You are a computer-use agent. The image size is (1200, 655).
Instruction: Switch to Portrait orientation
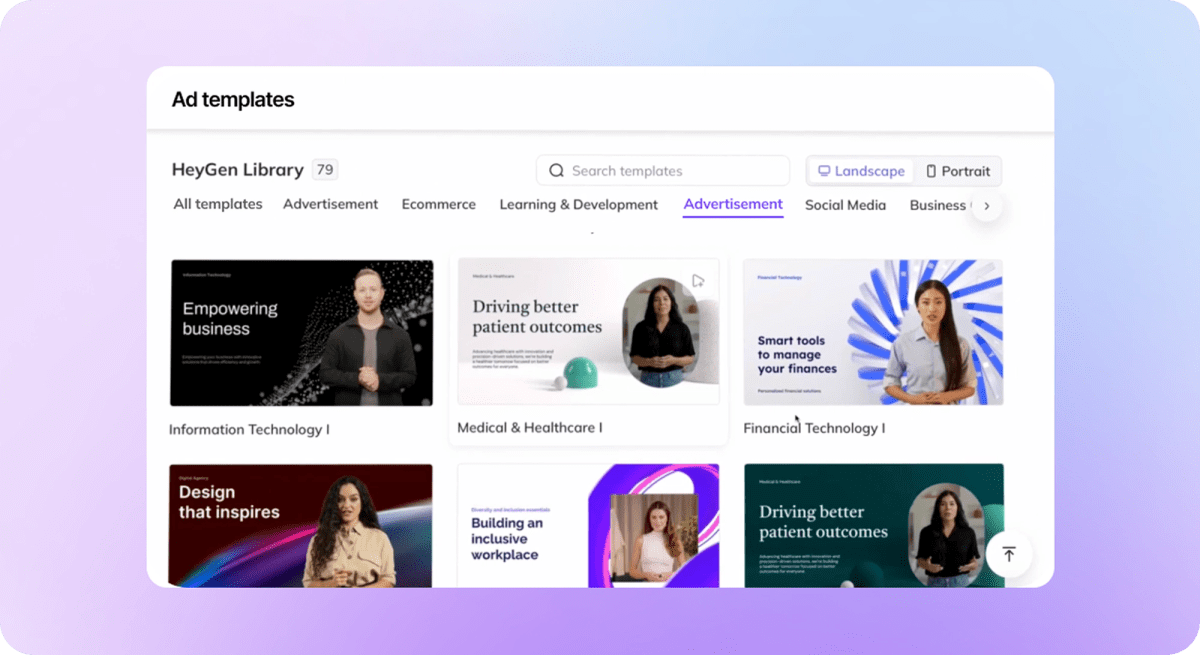pyautogui.click(x=958, y=171)
